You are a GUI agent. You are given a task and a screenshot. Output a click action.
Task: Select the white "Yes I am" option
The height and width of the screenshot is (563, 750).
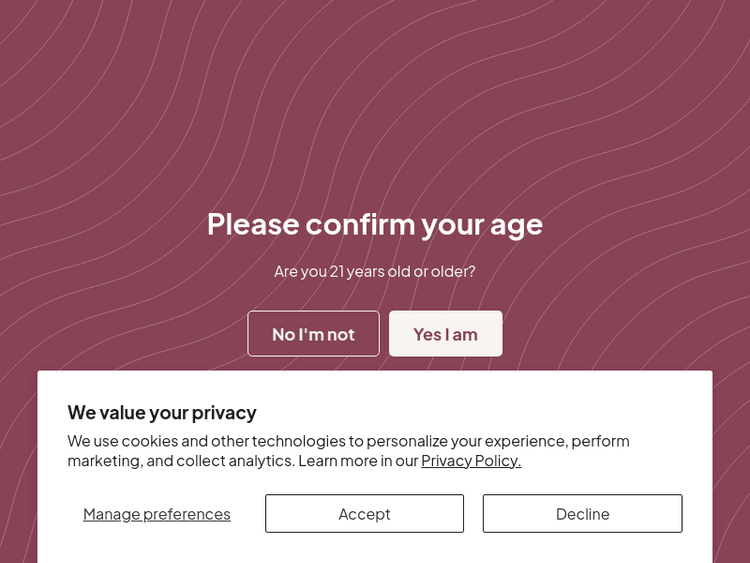click(445, 334)
